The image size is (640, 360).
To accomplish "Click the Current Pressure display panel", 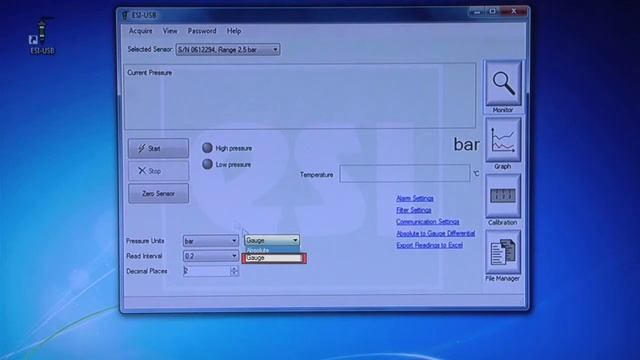I will click(x=300, y=96).
